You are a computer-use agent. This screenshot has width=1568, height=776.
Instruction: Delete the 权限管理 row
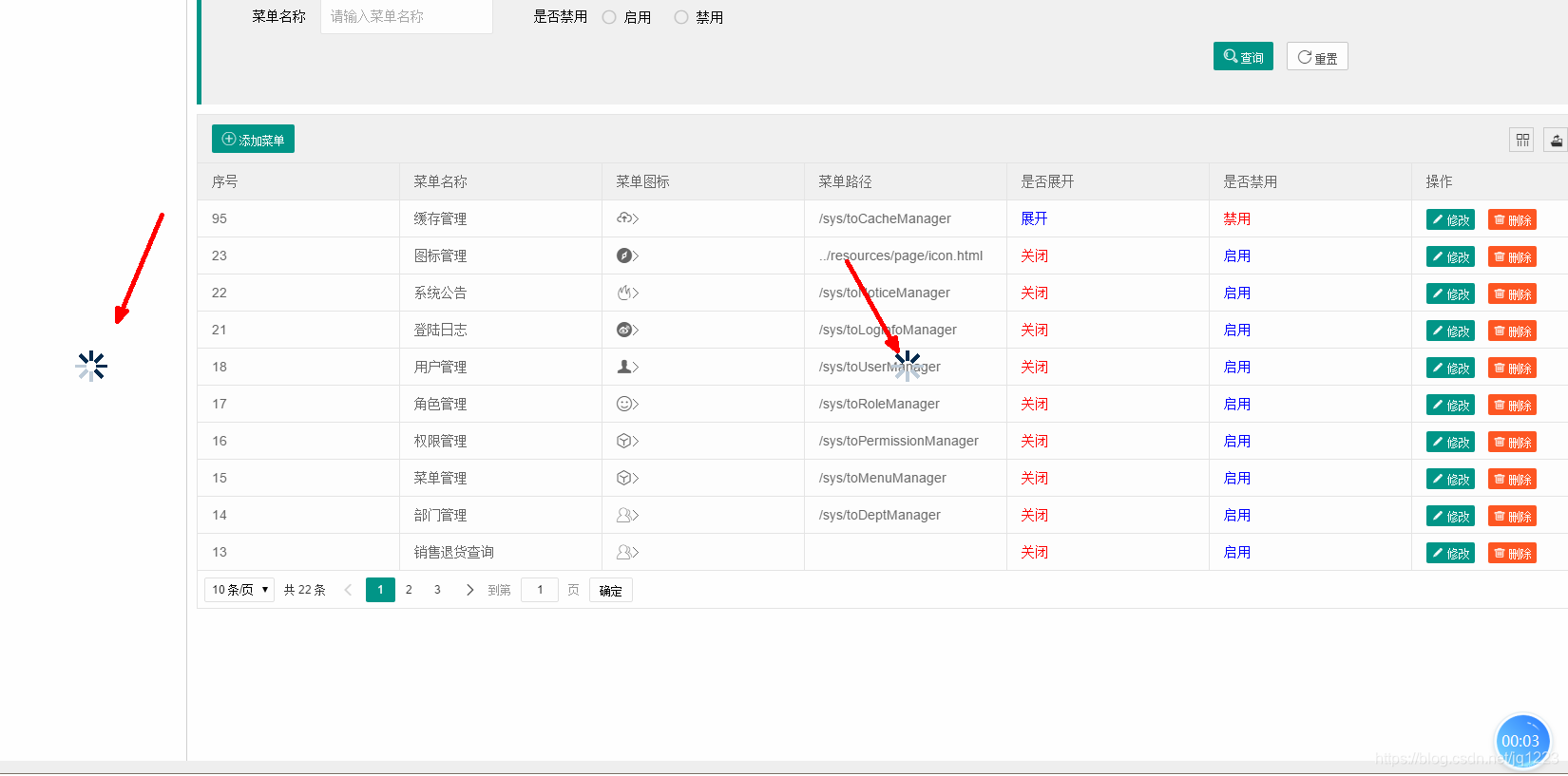(1512, 442)
